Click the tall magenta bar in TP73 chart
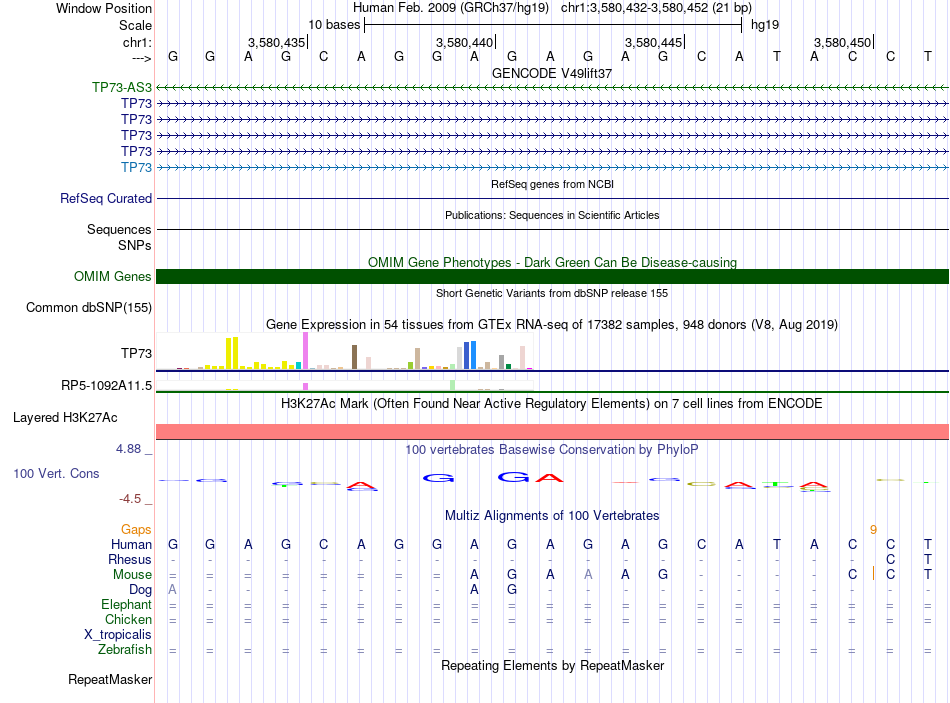The image size is (950, 703). tap(305, 351)
